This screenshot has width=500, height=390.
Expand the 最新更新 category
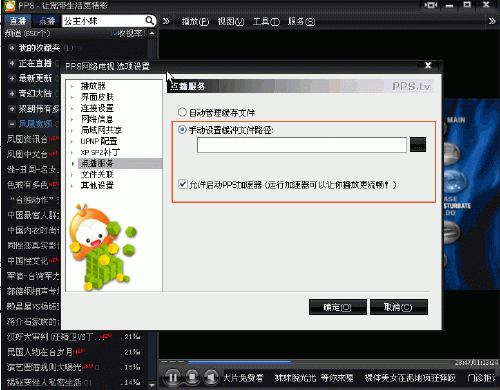(x=12, y=78)
